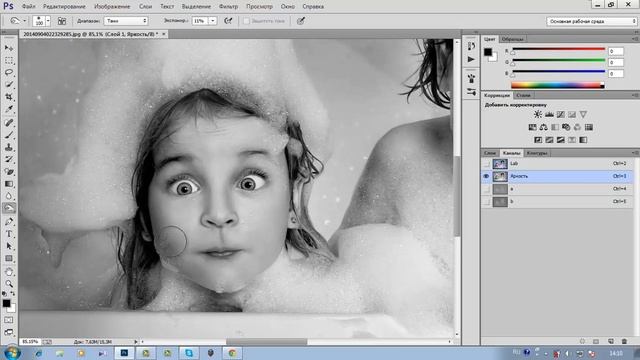Delete current channel trash button
This screenshot has width=640, height=360.
click(x=624, y=341)
